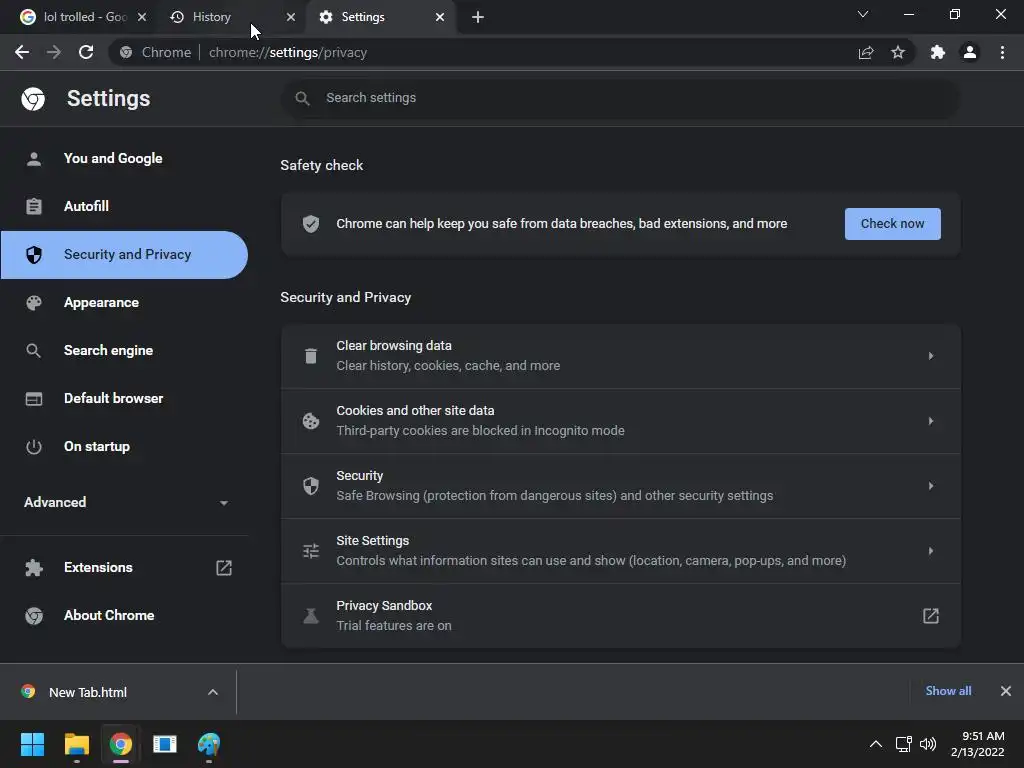
Task: Show hidden system tray icons
Action: [x=876, y=744]
